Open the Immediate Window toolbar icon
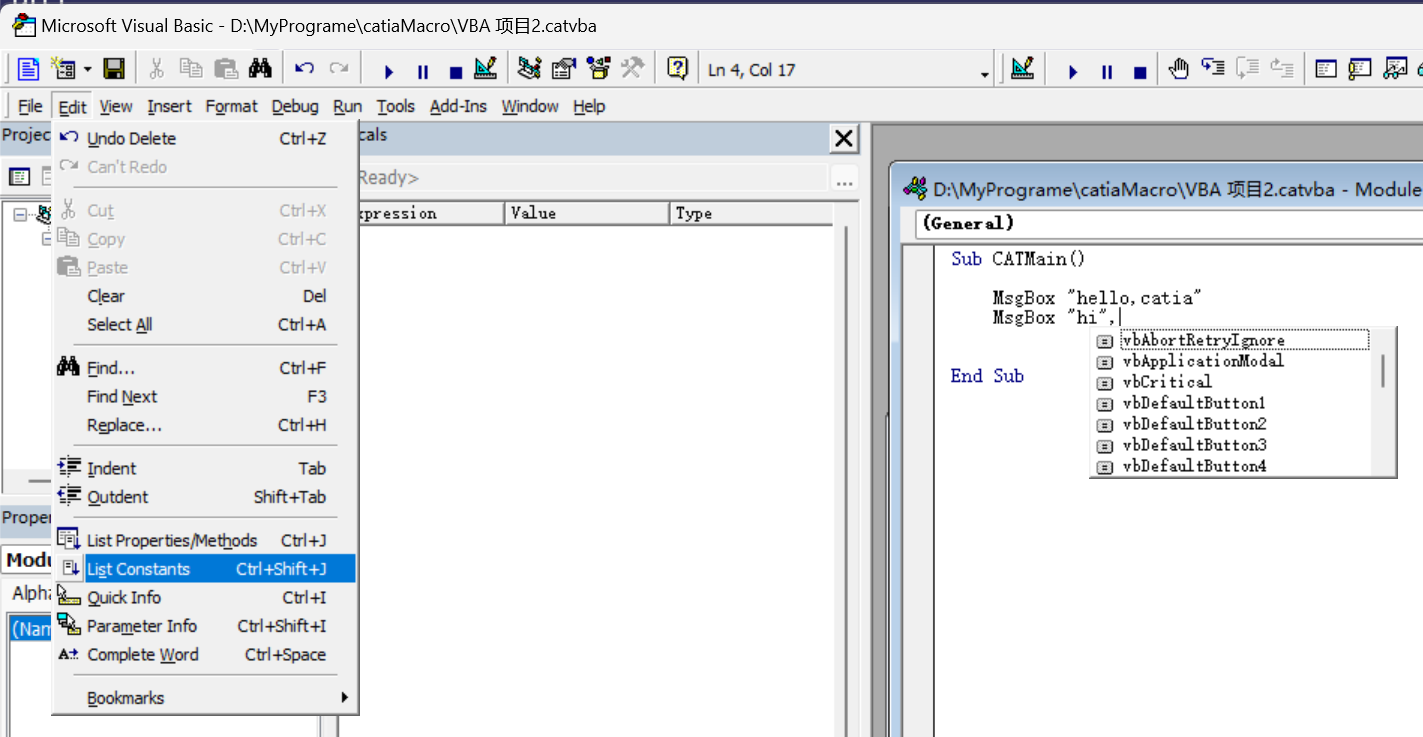The image size is (1423, 737). click(x=1360, y=69)
